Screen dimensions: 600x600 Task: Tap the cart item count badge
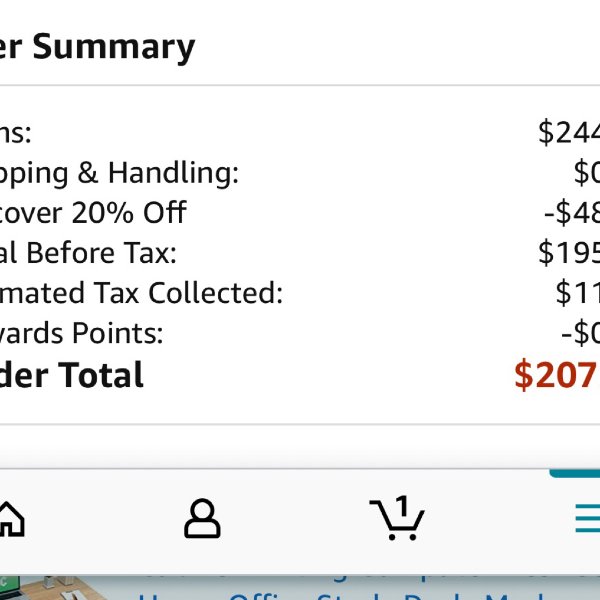402,505
